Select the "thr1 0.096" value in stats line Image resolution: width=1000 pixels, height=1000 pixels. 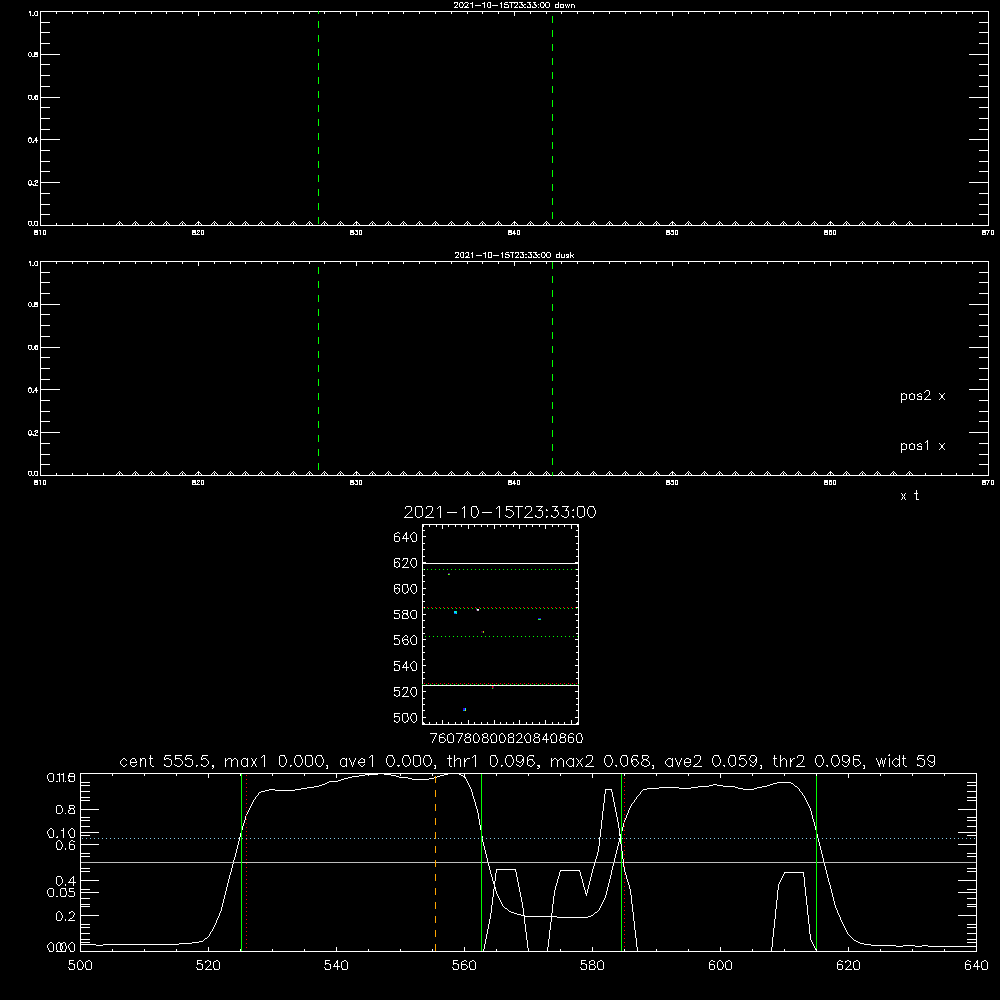(x=490, y=761)
